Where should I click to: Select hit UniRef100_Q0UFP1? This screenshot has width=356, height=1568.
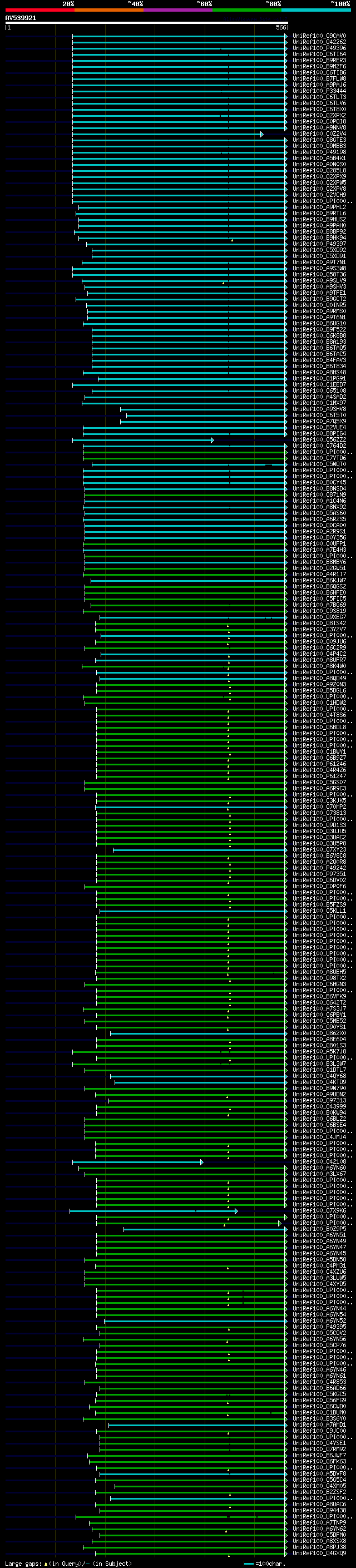319,543
